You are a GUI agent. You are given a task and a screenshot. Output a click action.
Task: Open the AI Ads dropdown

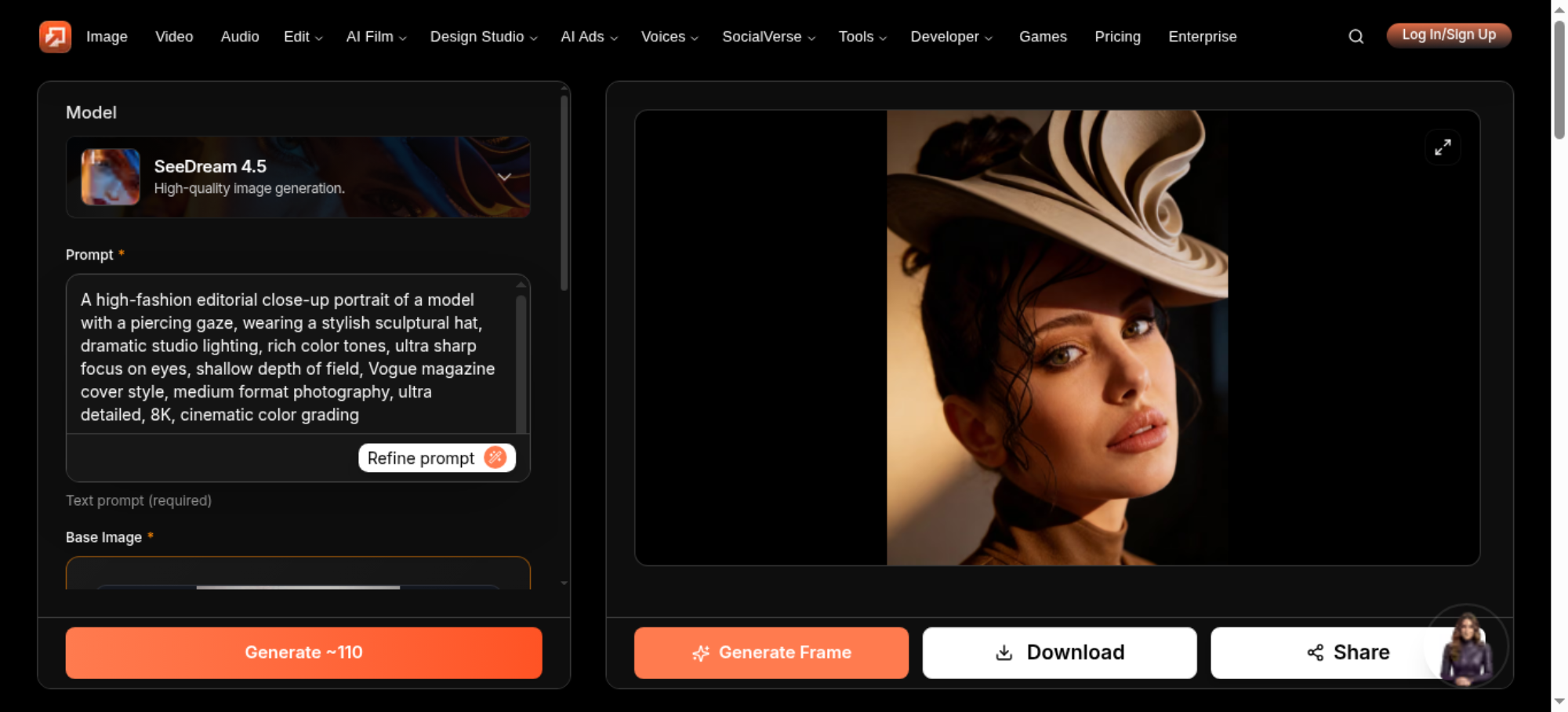click(x=589, y=36)
